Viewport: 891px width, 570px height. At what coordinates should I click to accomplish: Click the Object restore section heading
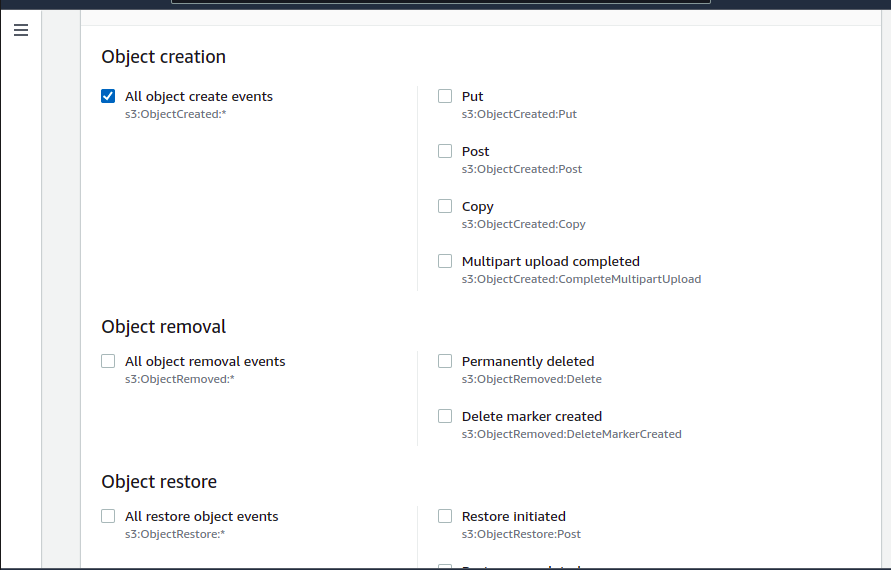pyautogui.click(x=159, y=482)
